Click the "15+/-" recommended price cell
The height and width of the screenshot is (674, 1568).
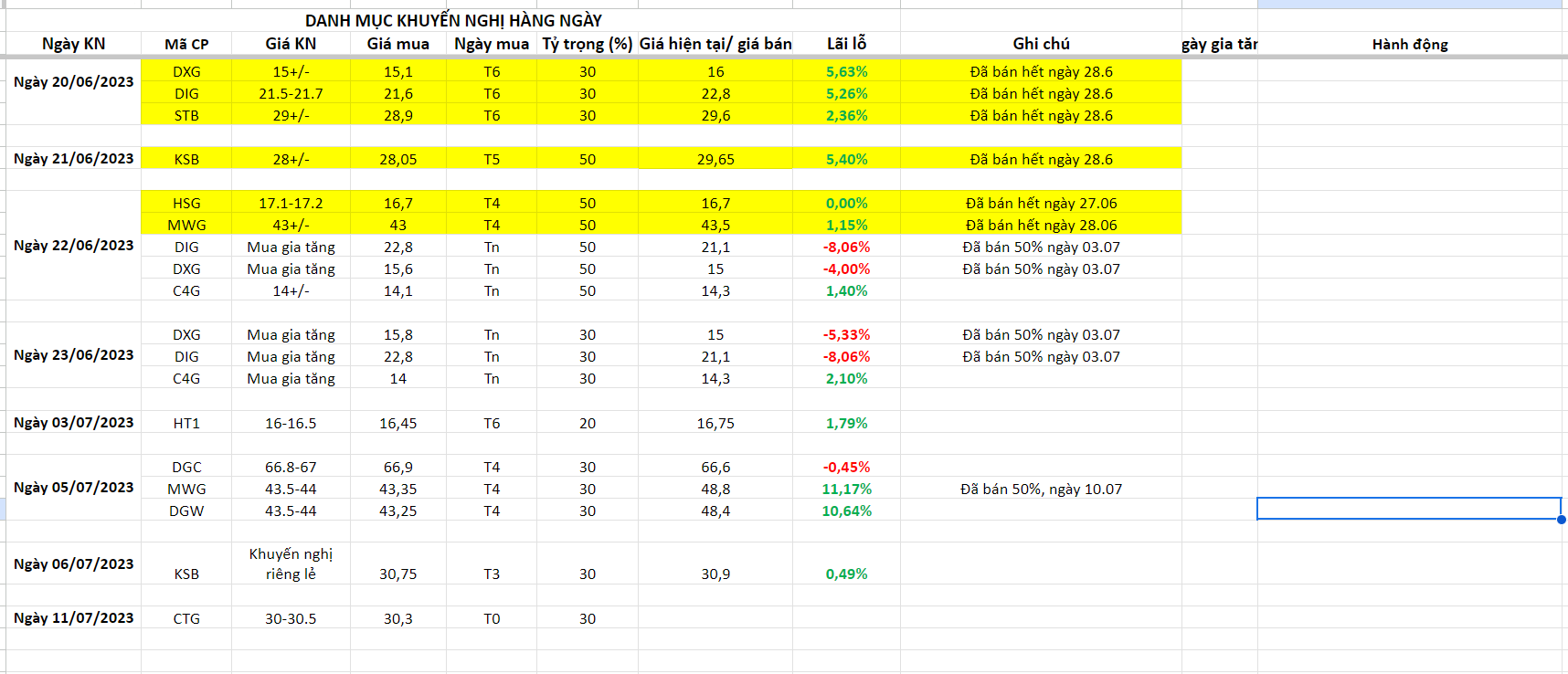tap(291, 71)
